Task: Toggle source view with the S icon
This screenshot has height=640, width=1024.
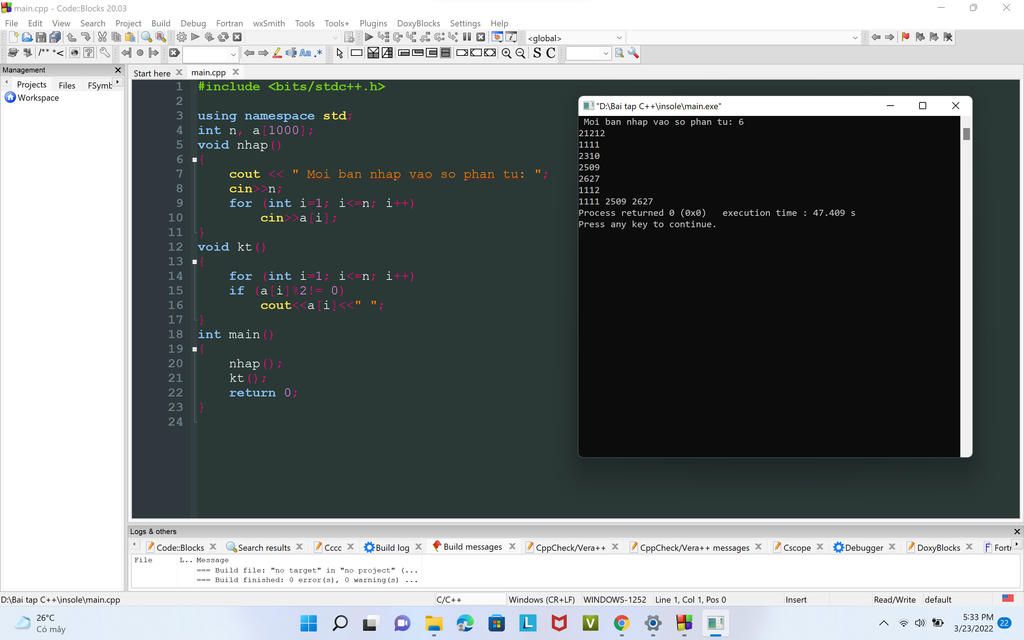Action: coord(537,53)
